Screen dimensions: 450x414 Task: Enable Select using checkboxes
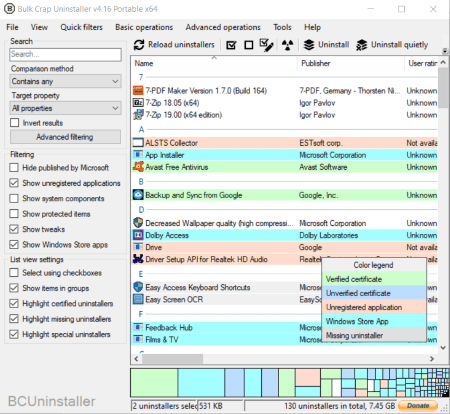tap(14, 273)
